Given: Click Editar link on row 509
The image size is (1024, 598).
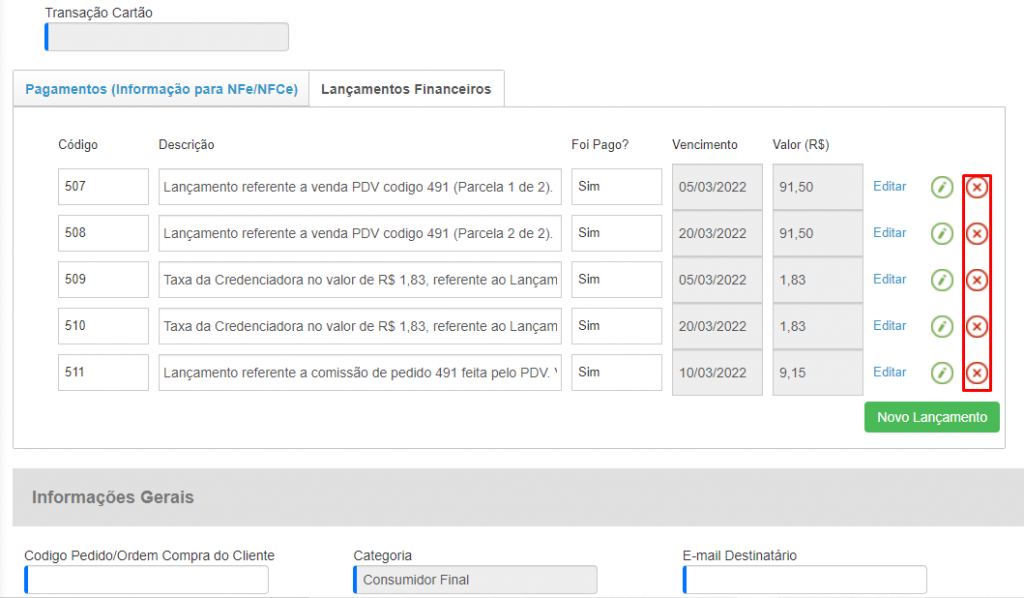Looking at the screenshot, I should coord(889,279).
